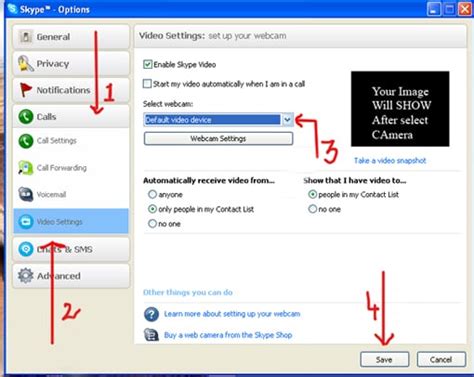Click the green Calls phone icon
Image resolution: width=474 pixels, height=377 pixels.
[x=26, y=117]
